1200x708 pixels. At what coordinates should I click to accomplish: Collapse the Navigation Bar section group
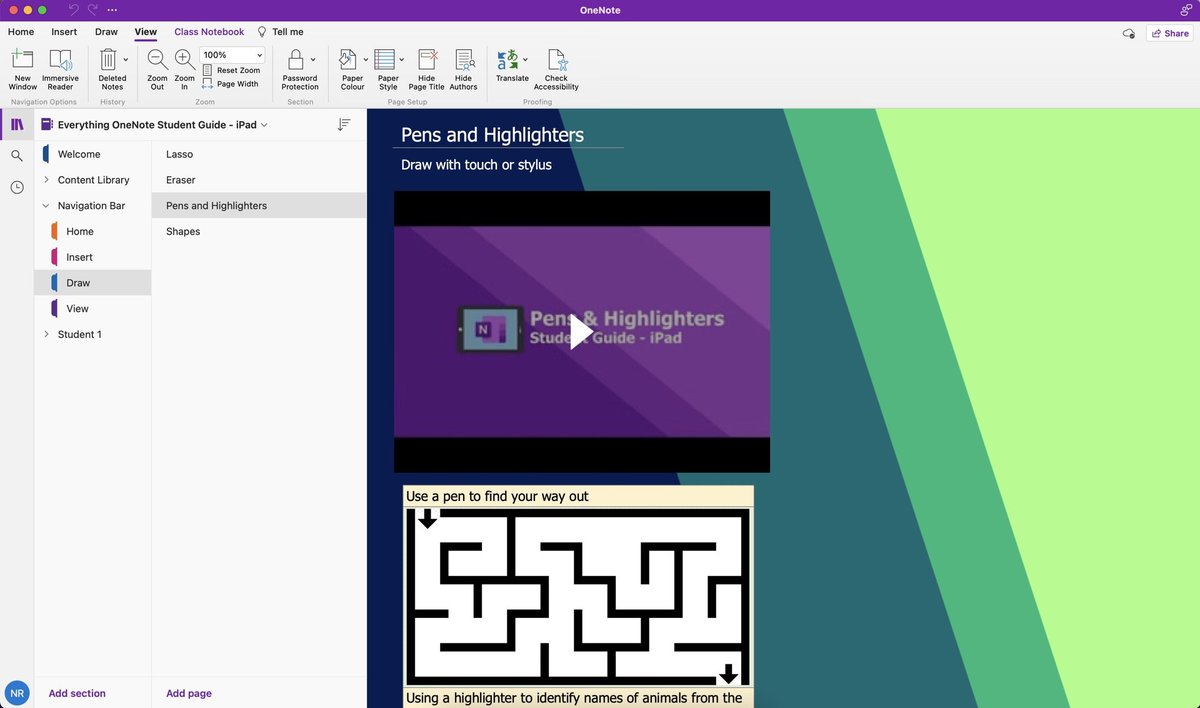click(x=46, y=206)
